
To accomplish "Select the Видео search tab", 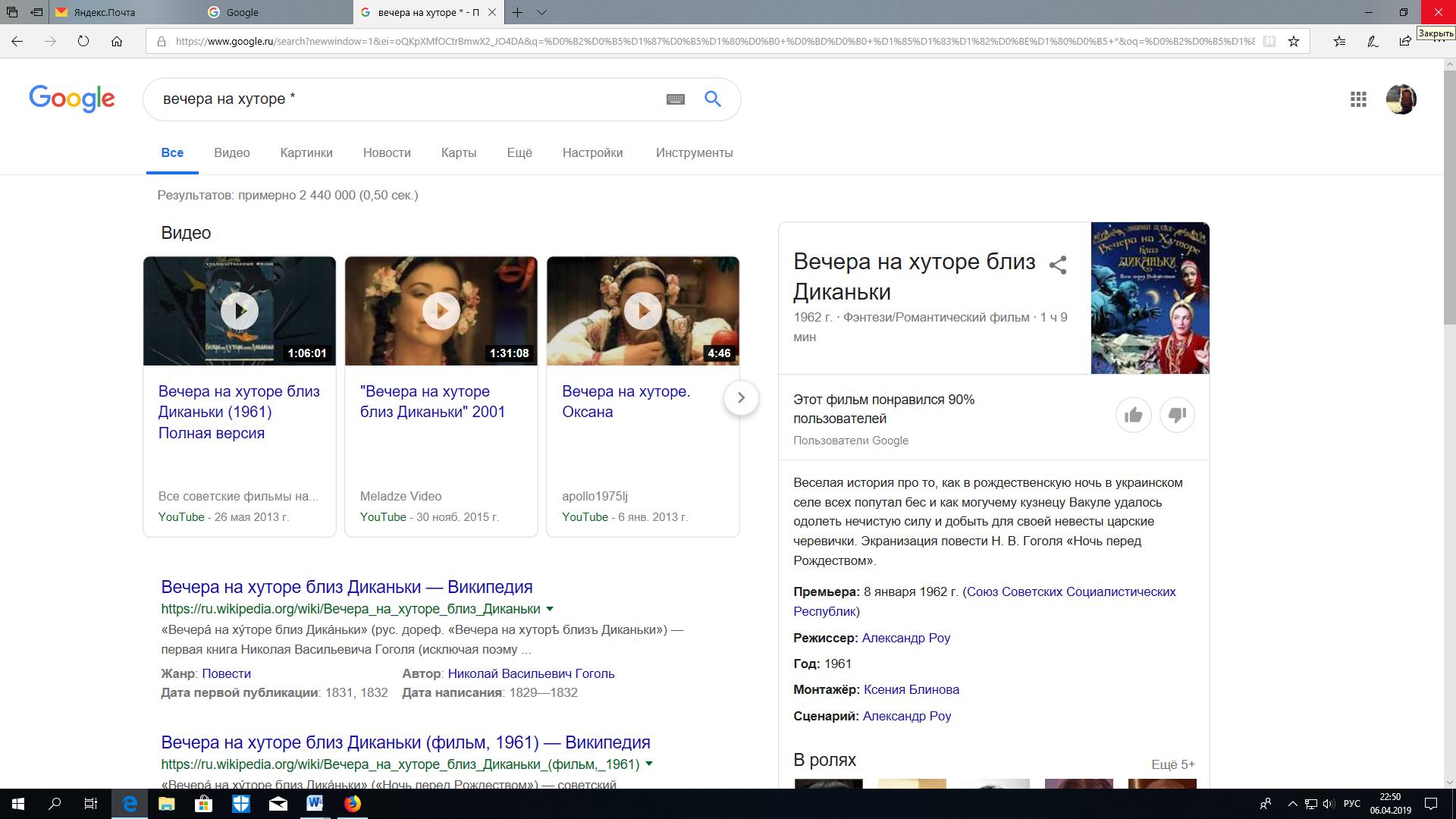I will (x=232, y=152).
